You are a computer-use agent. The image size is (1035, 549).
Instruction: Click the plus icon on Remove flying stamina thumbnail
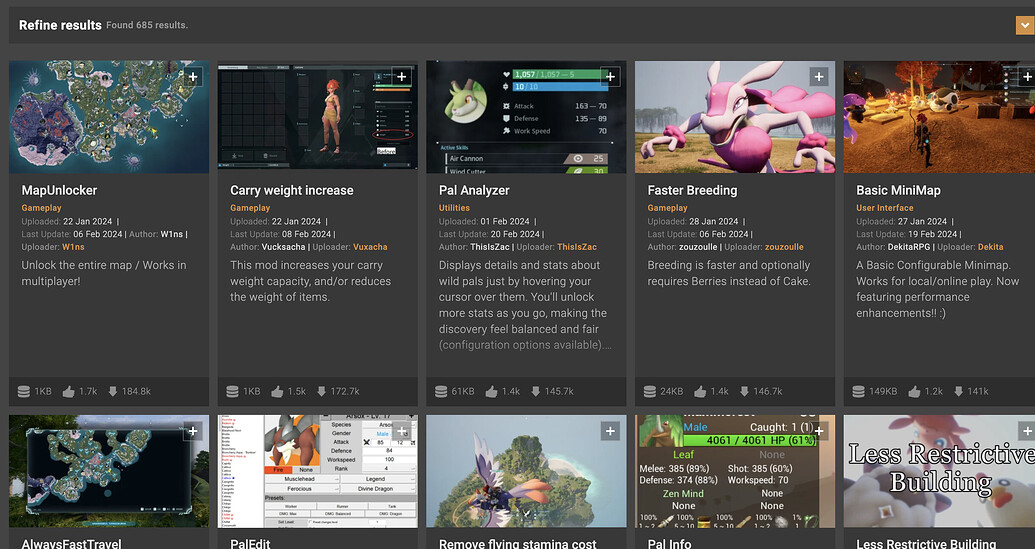610,431
